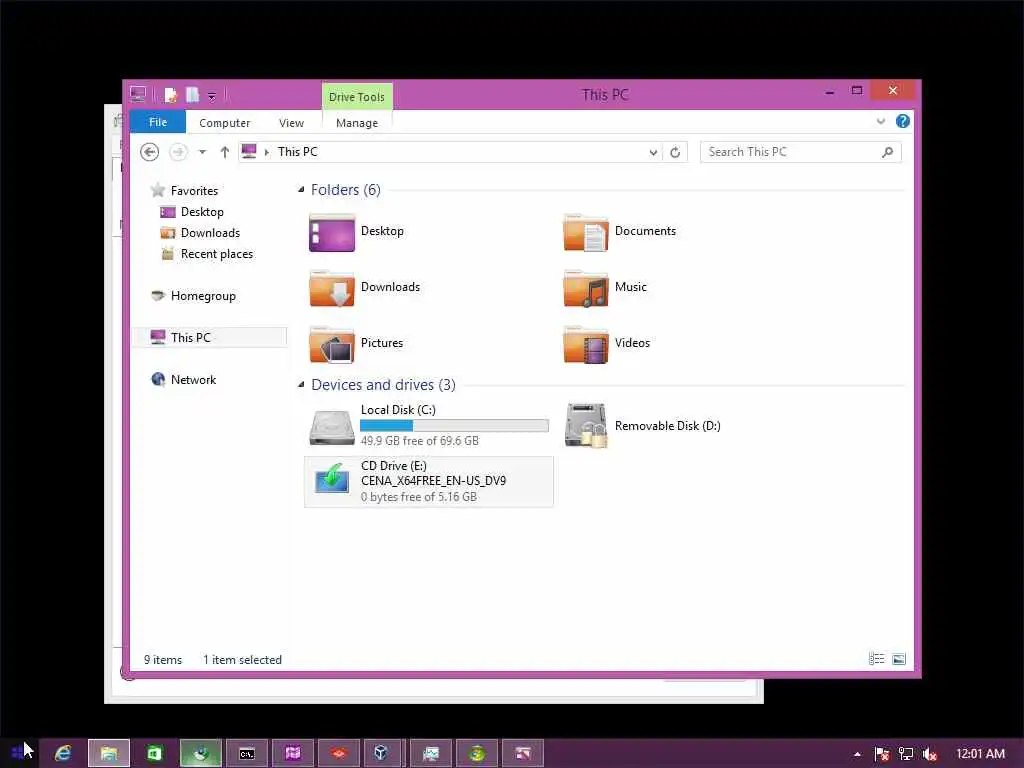Collapse the Folders (6) group

(301, 190)
